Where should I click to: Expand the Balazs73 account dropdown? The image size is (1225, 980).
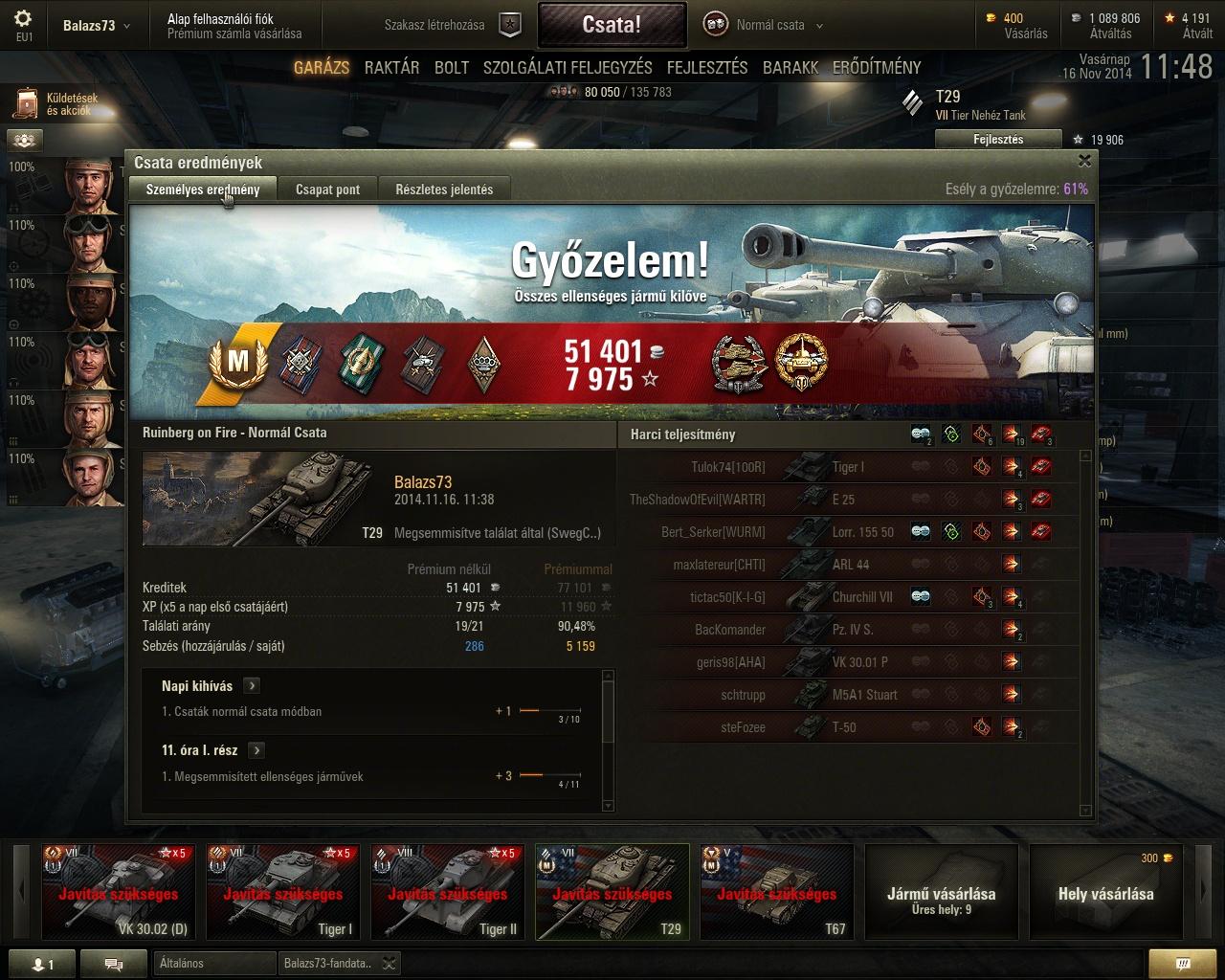[x=98, y=26]
